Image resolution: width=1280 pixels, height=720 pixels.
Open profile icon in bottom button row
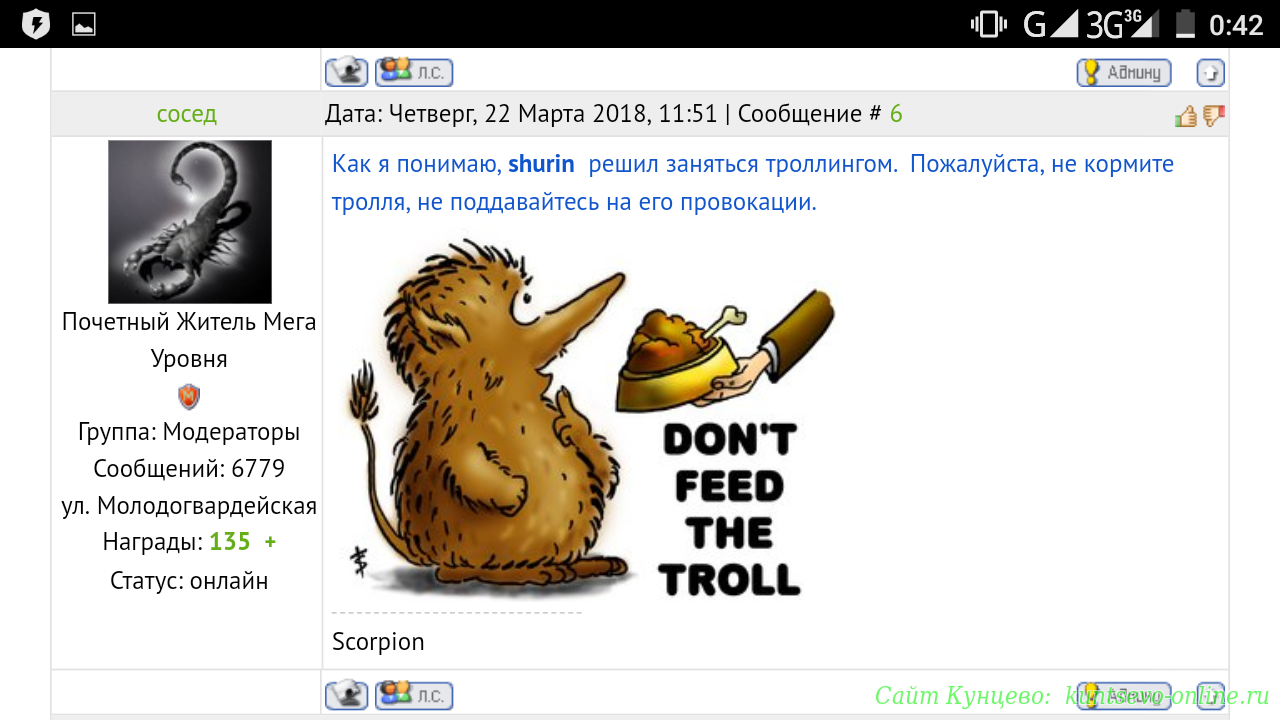pos(347,695)
